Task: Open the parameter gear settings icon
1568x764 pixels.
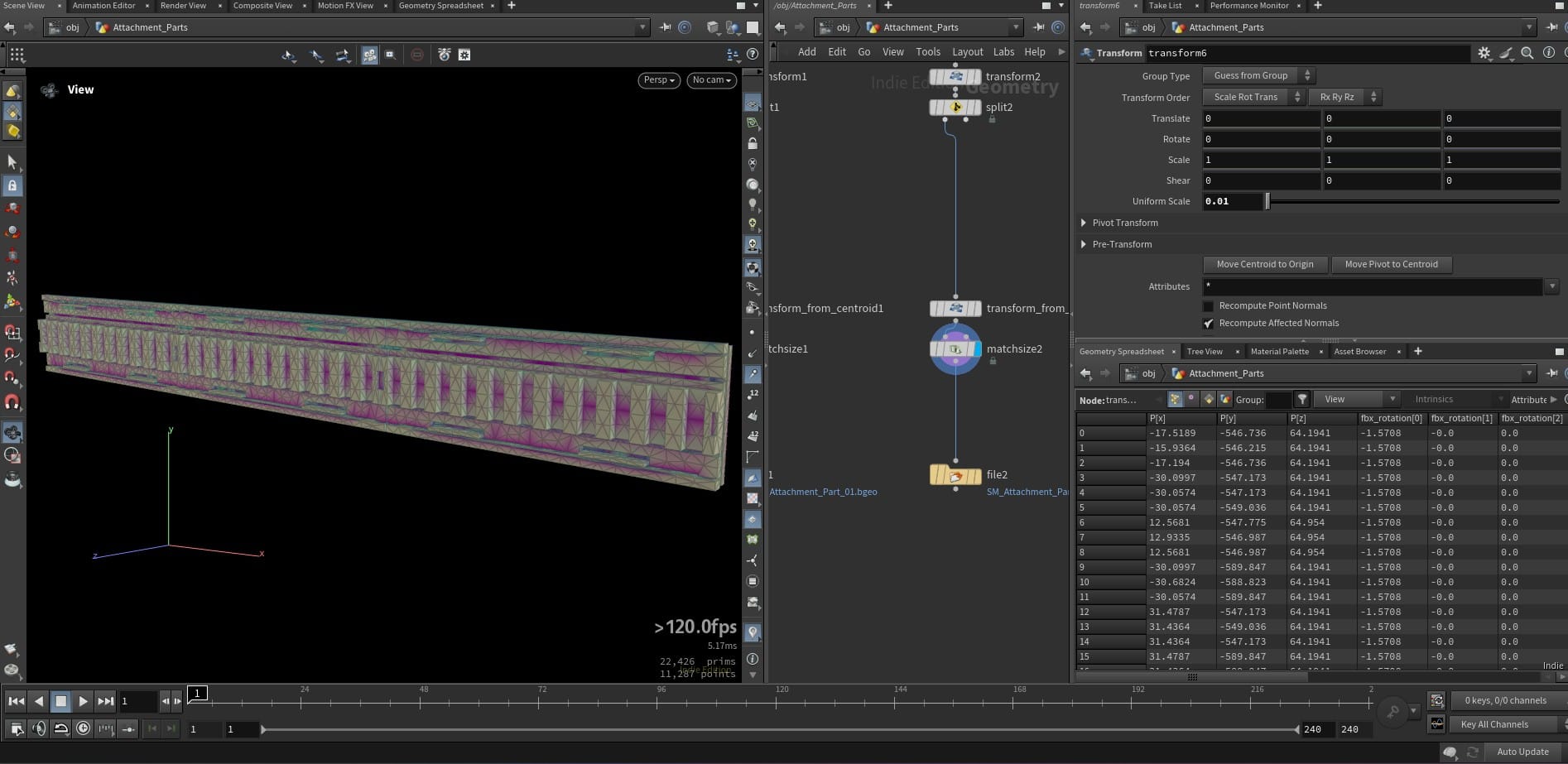Action: click(x=1484, y=53)
